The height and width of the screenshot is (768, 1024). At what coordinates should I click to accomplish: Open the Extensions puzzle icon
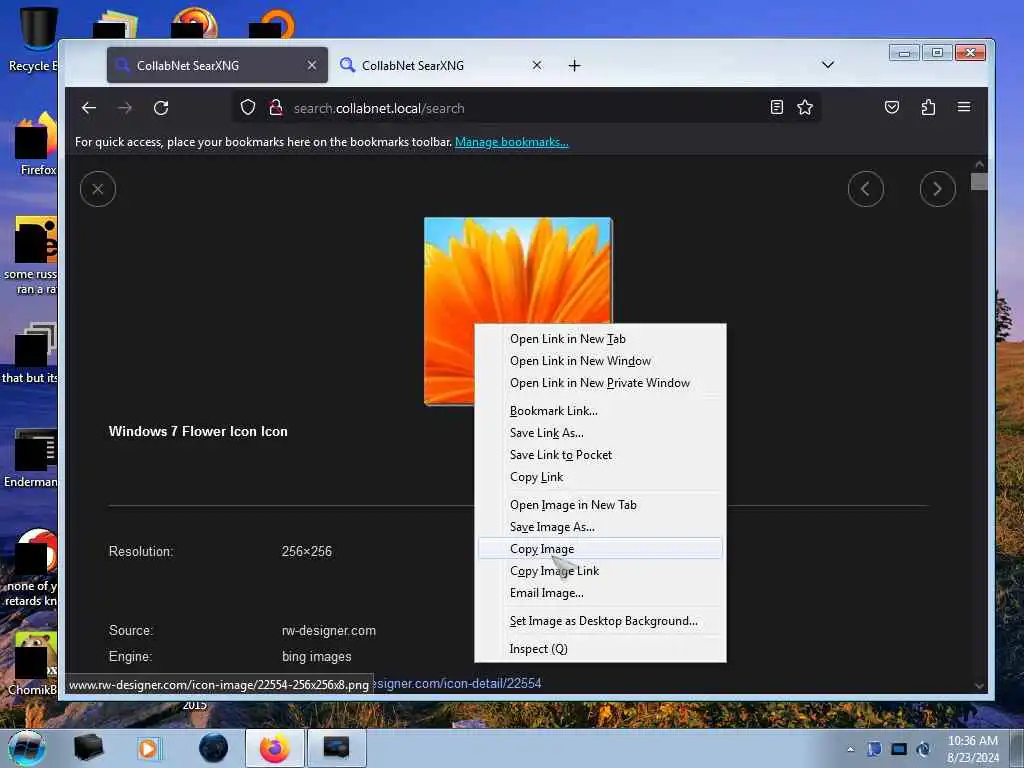pyautogui.click(x=928, y=107)
